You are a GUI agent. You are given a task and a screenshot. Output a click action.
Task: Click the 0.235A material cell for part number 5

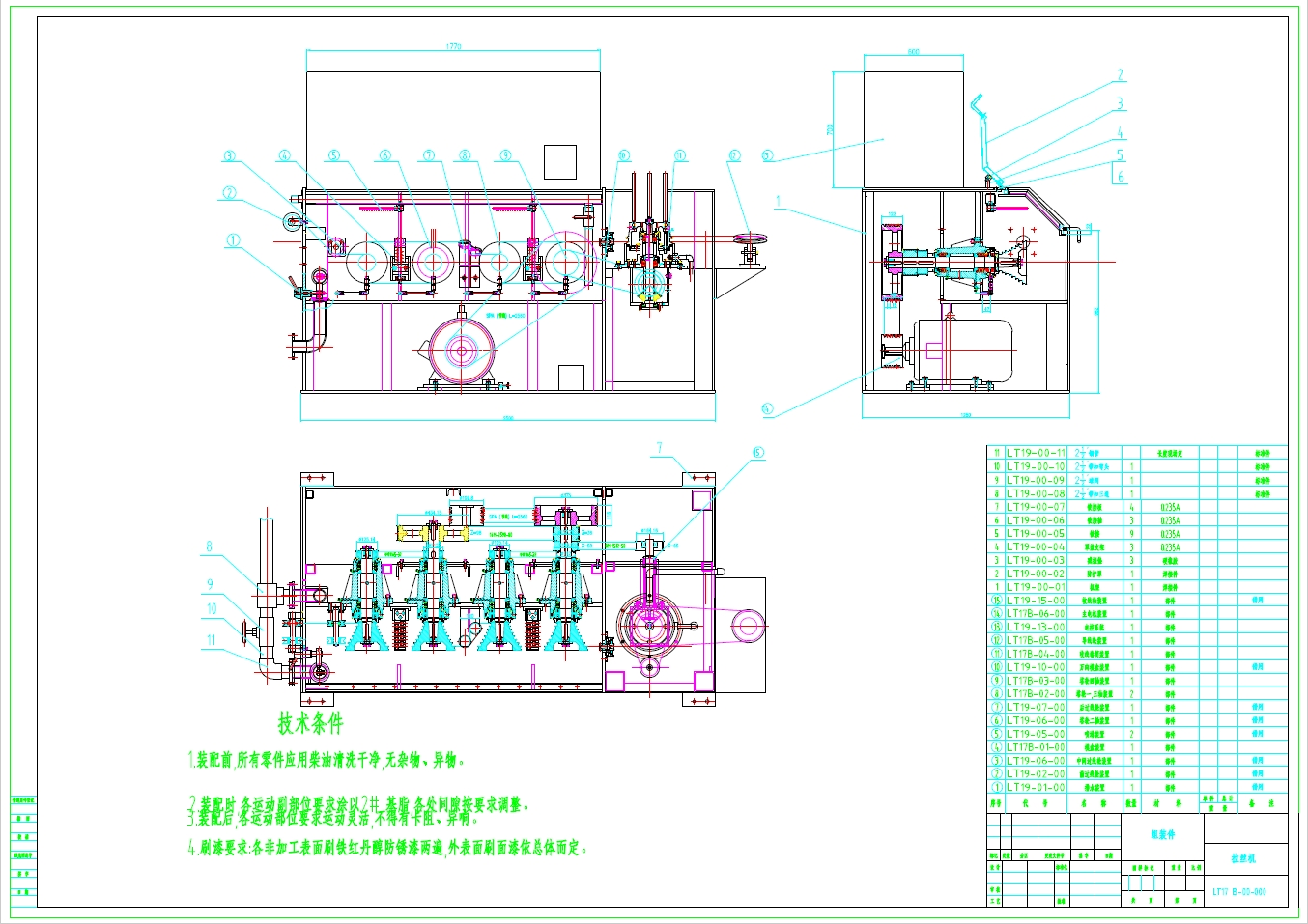(1172, 535)
